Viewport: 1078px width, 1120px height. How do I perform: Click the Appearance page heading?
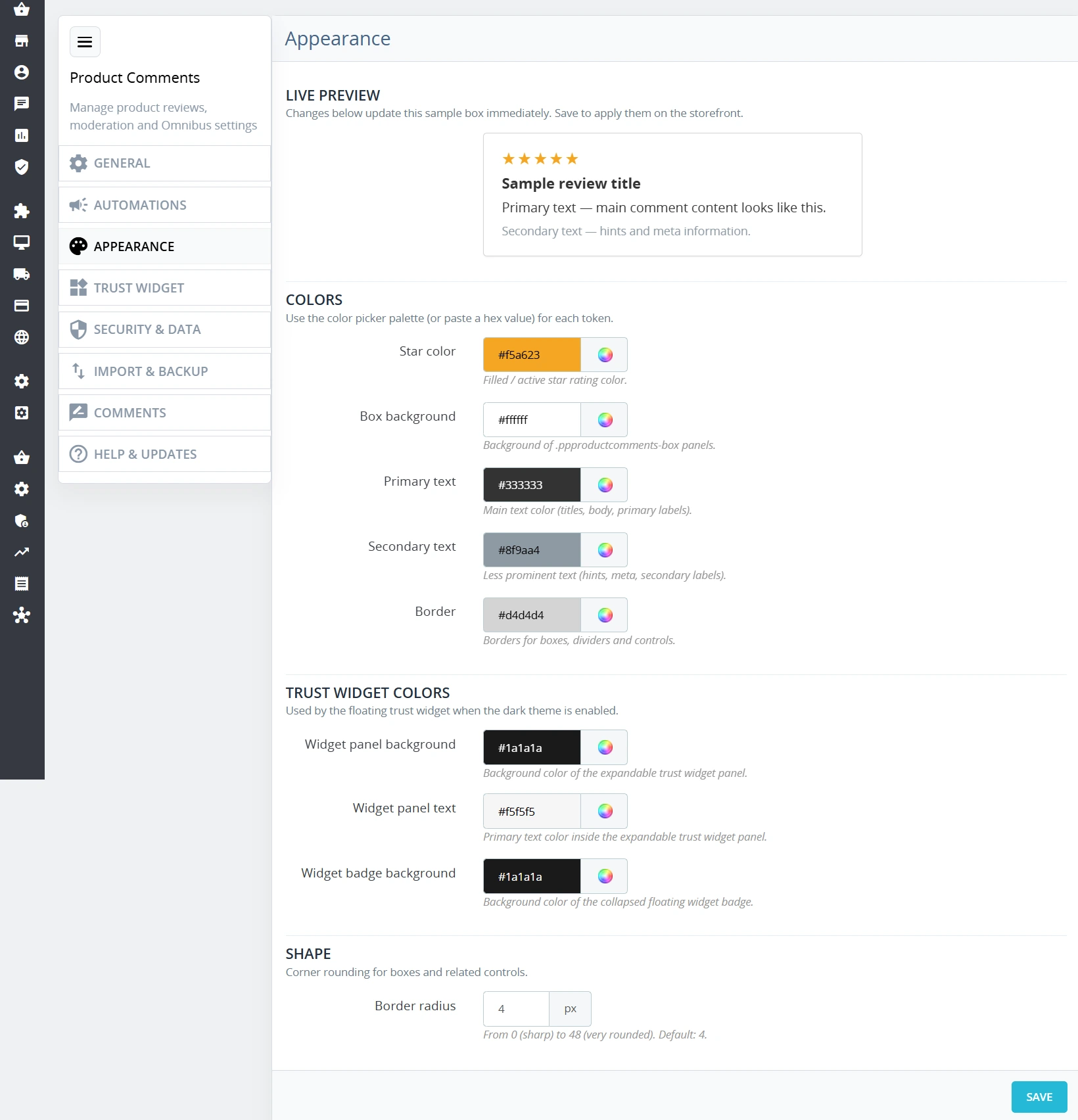[x=338, y=39]
